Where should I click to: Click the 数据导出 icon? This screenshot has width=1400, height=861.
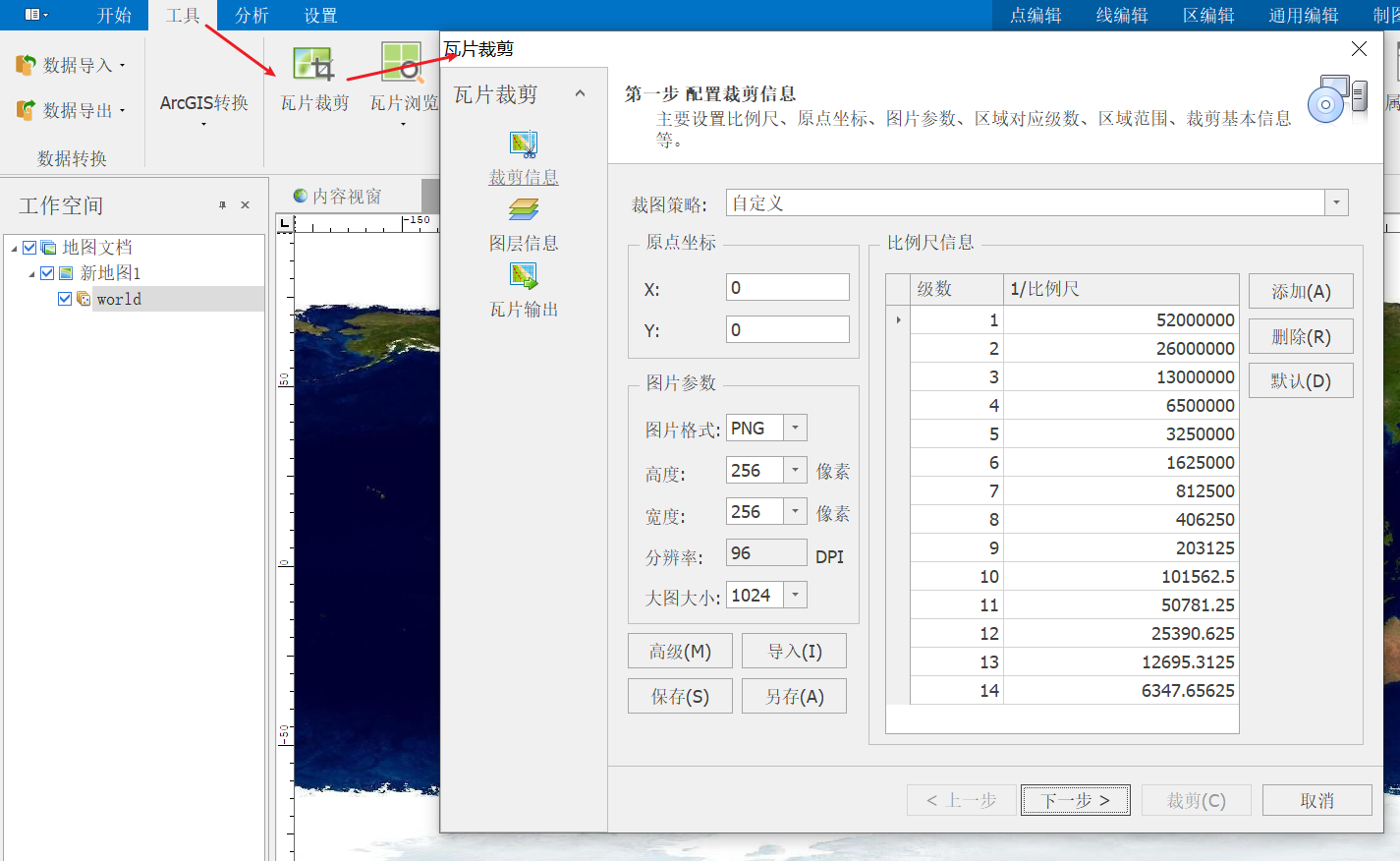click(27, 110)
